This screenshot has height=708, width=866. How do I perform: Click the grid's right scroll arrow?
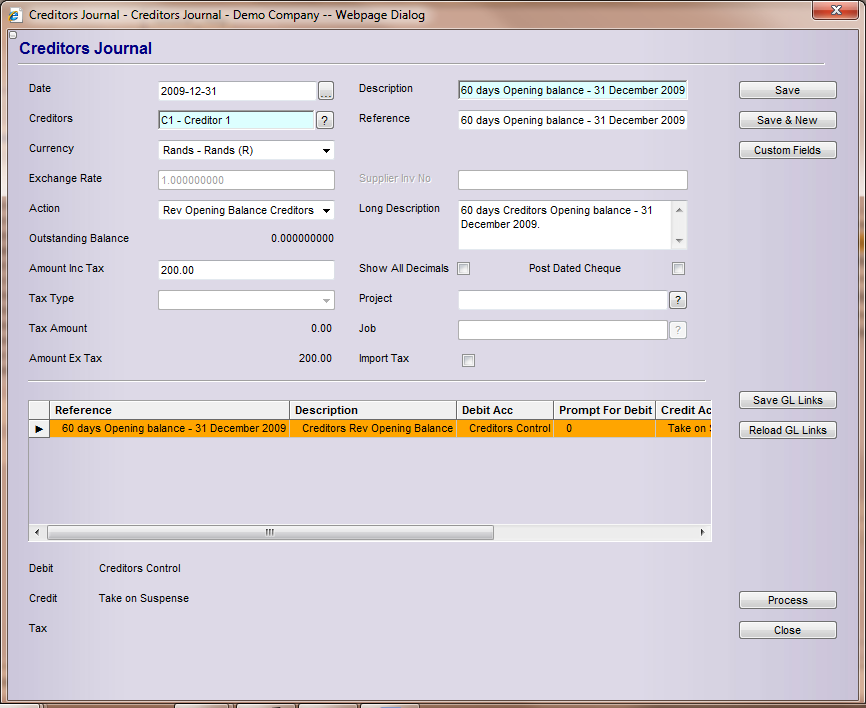click(x=702, y=533)
